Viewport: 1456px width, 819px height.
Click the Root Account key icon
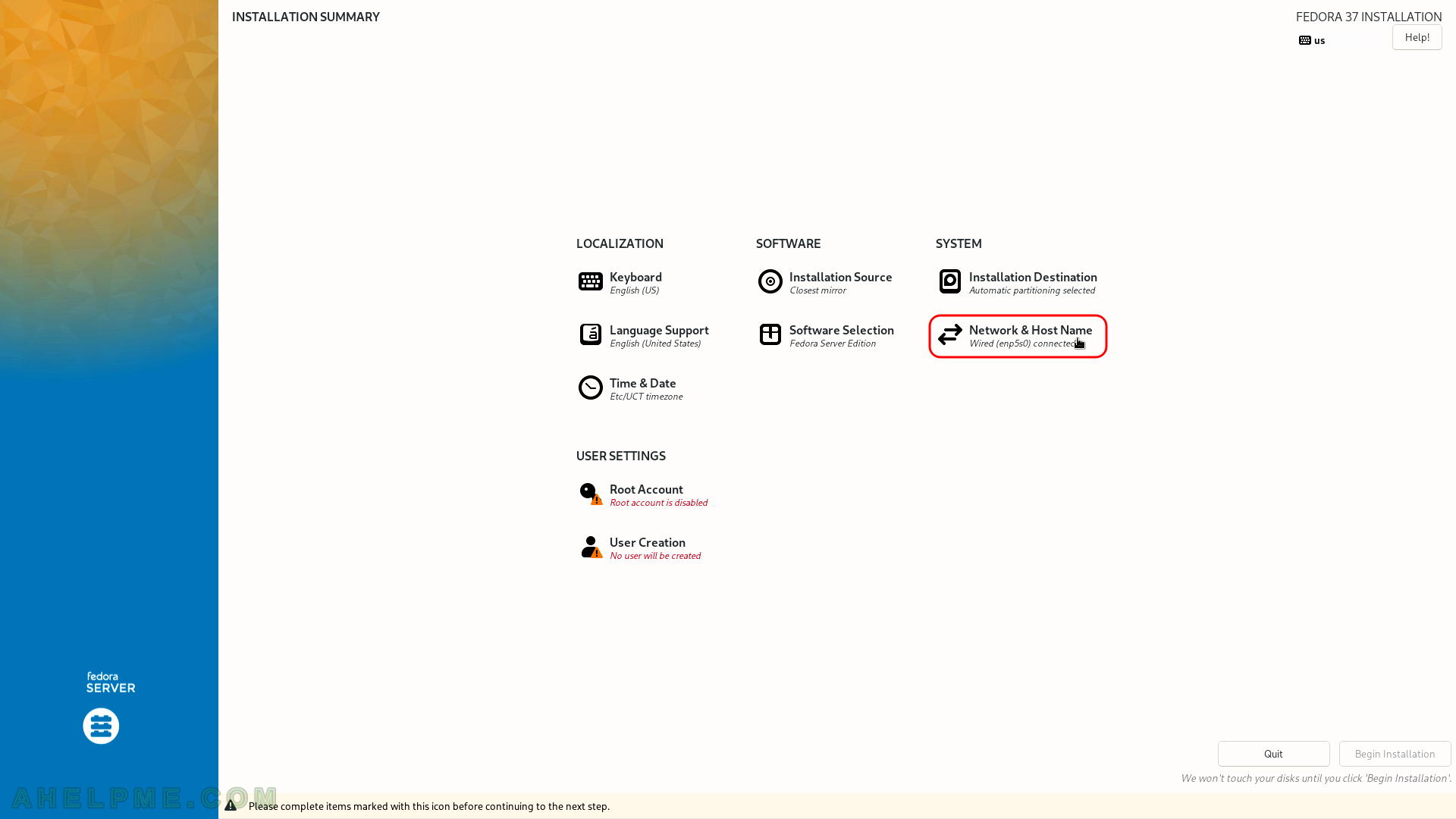[591, 494]
